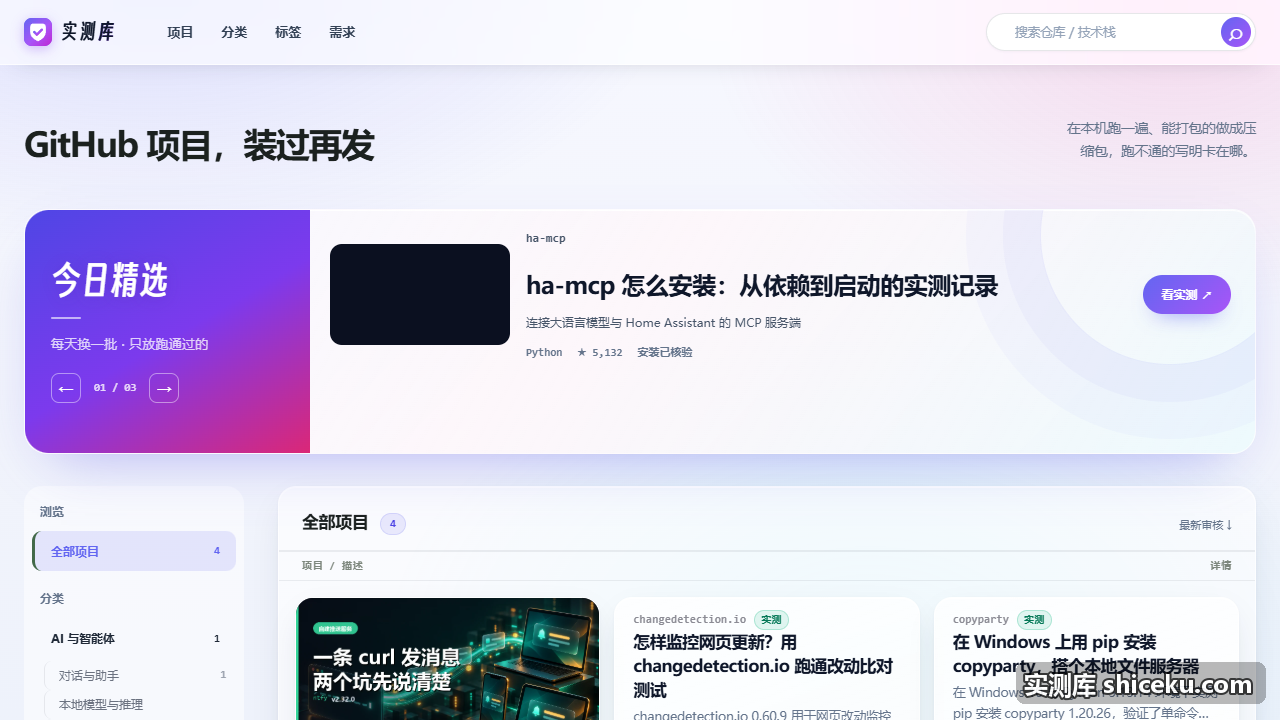Open the 标签 nav menu
This screenshot has height=720, width=1280.
pyautogui.click(x=288, y=32)
